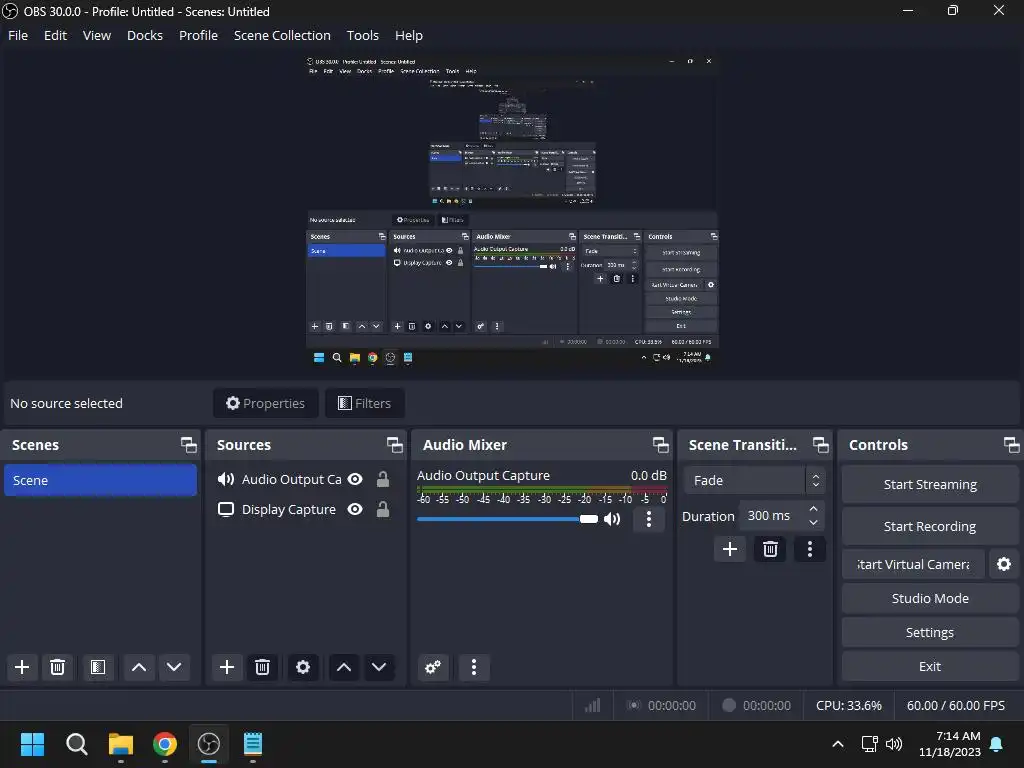Image resolution: width=1024 pixels, height=768 pixels.
Task: Move scene up in Scenes panel
Action: [138, 667]
